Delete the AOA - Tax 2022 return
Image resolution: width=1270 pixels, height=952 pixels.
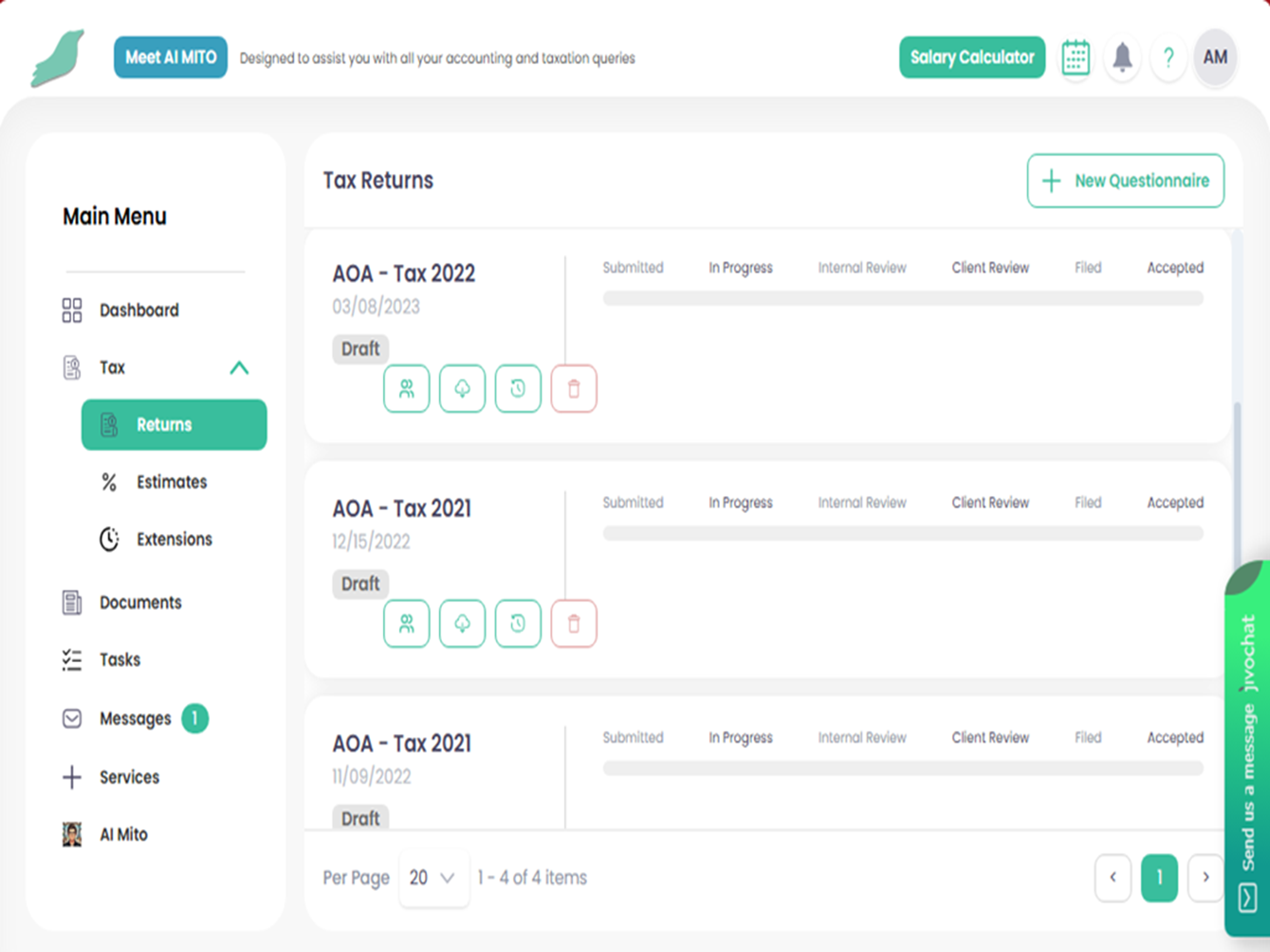point(574,389)
